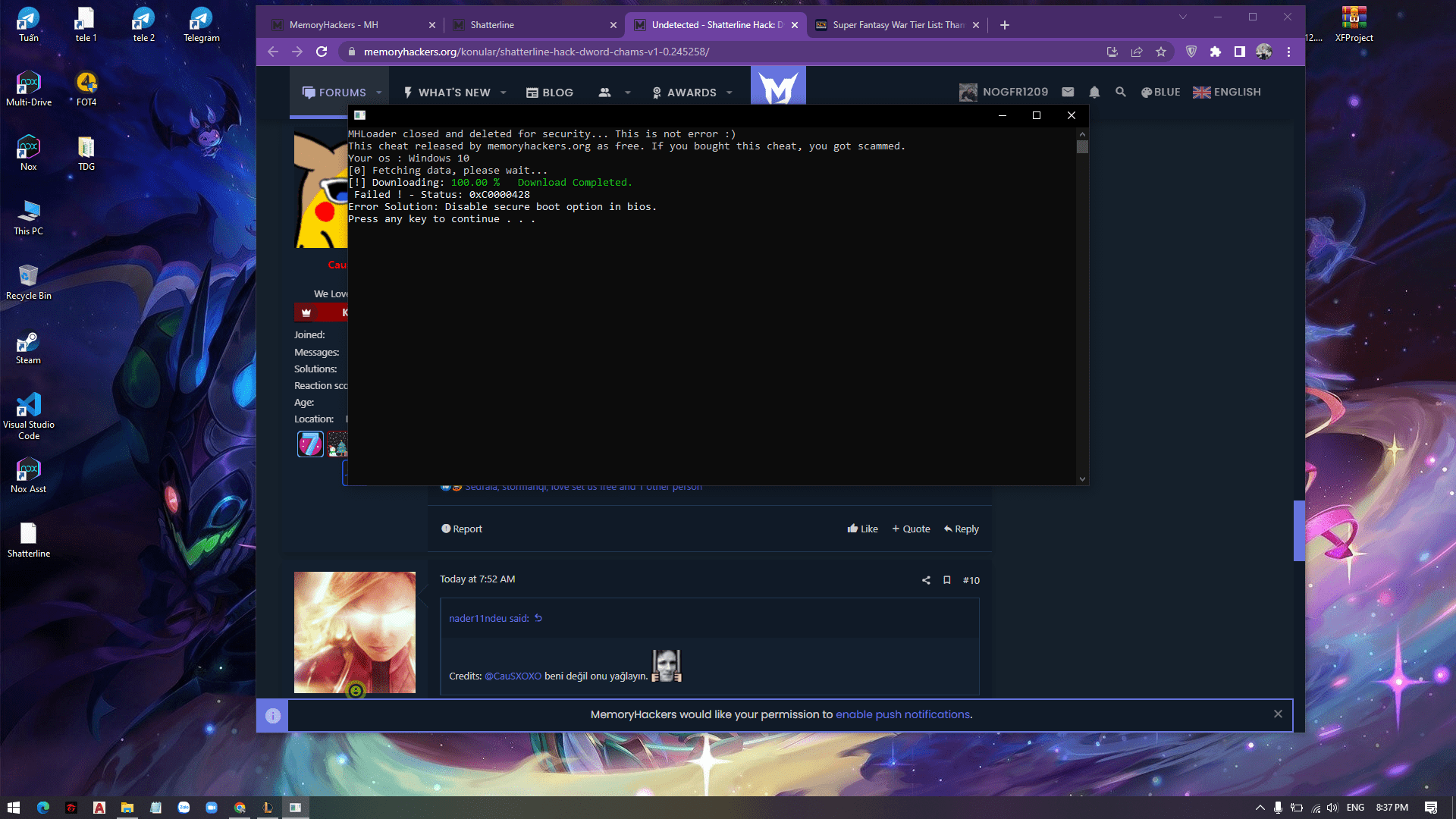Open the @CauSXOXO mention link
Viewport: 1456px width, 819px height.
[513, 676]
